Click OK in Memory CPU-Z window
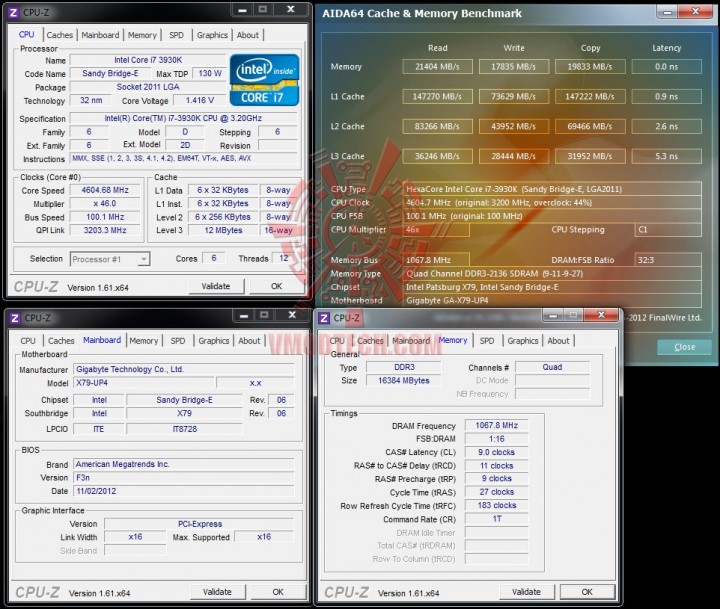Screen dimensions: 720x609 (587, 592)
